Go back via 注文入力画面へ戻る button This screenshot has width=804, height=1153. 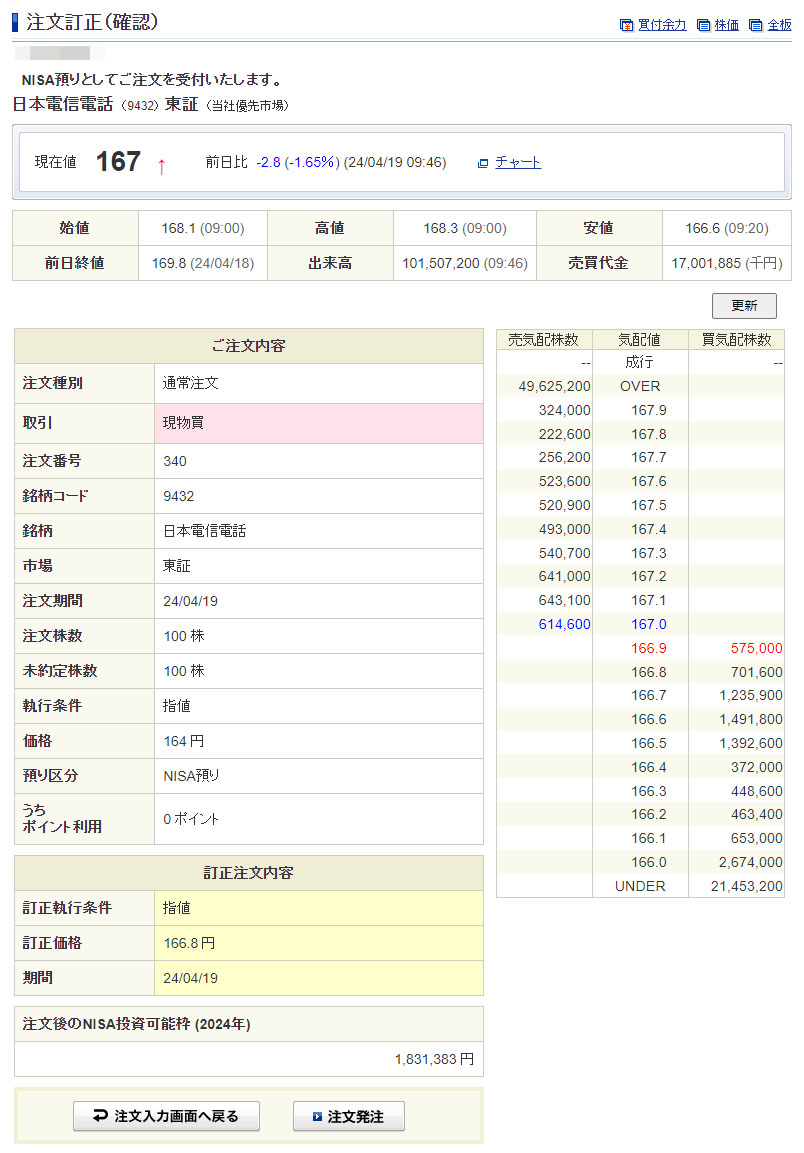click(166, 1116)
